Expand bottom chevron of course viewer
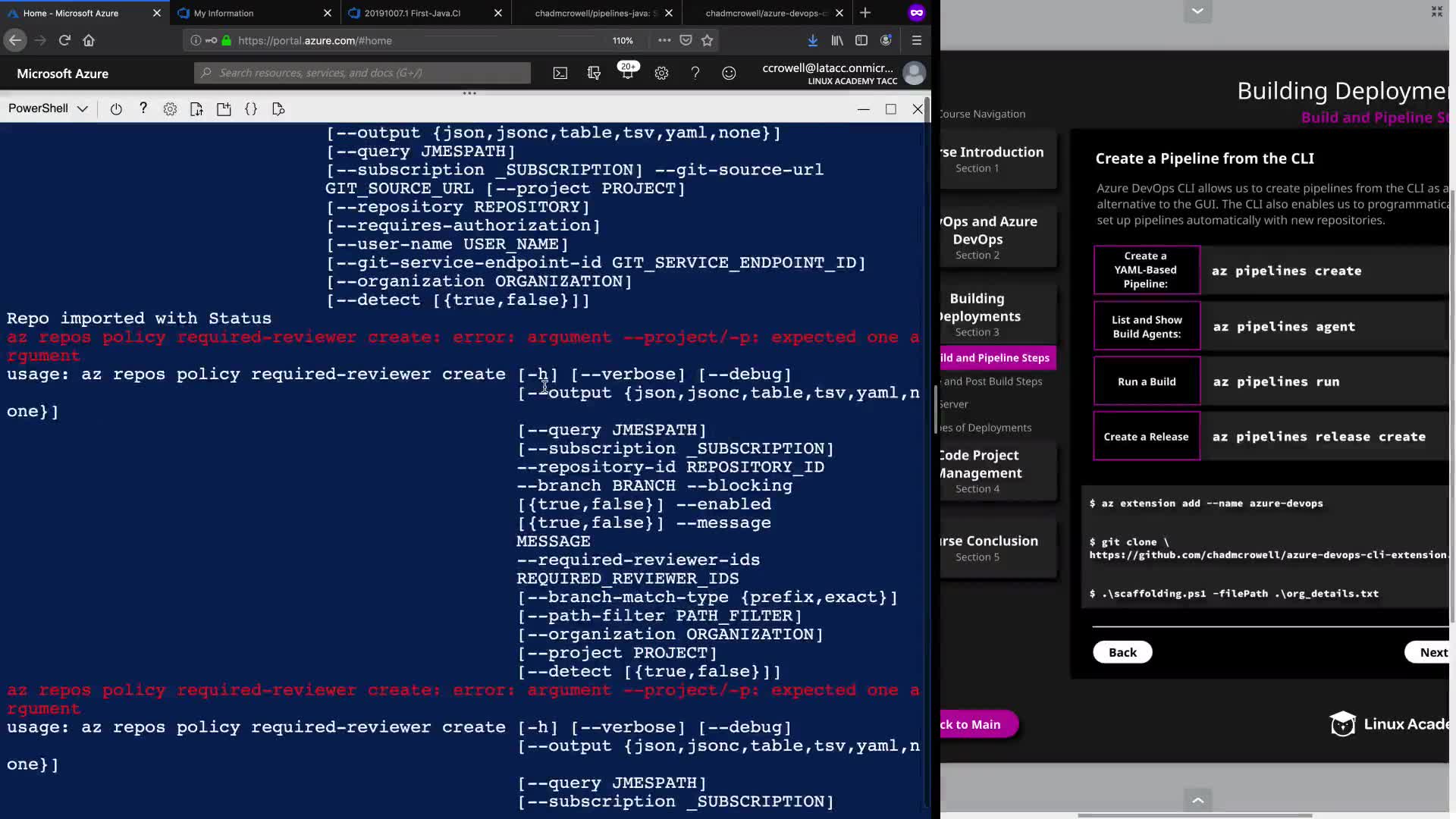 point(1197,799)
